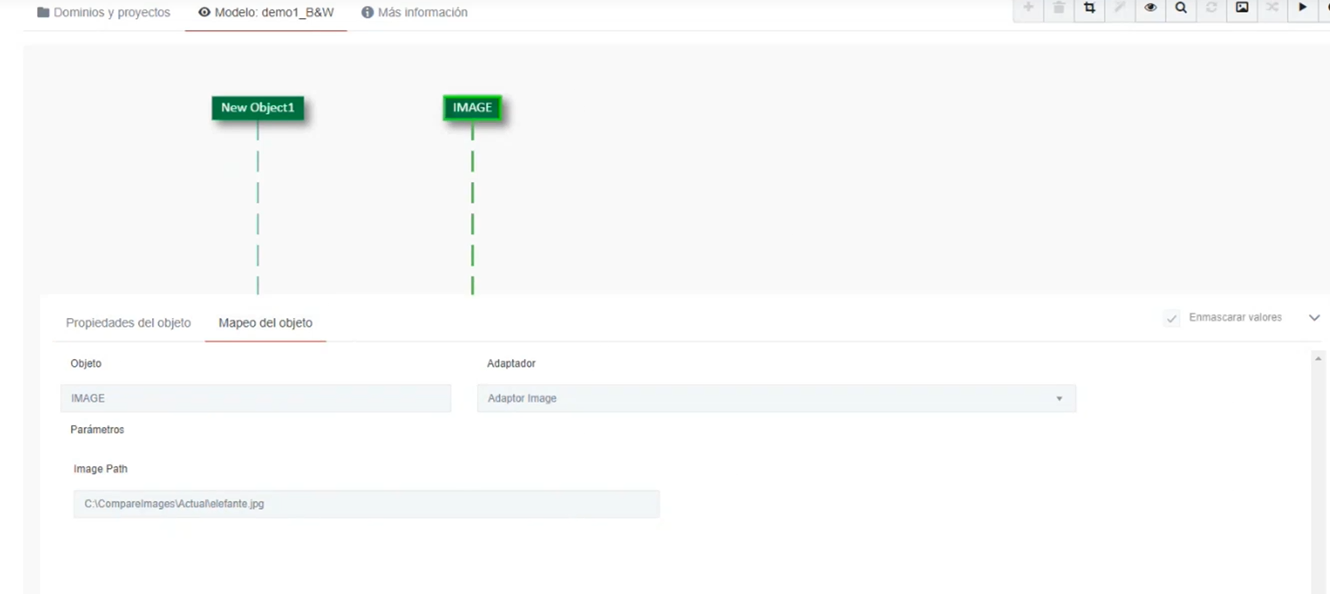This screenshot has width=1330, height=594.
Task: Switch to Propiedades del objeto tab
Action: (128, 323)
